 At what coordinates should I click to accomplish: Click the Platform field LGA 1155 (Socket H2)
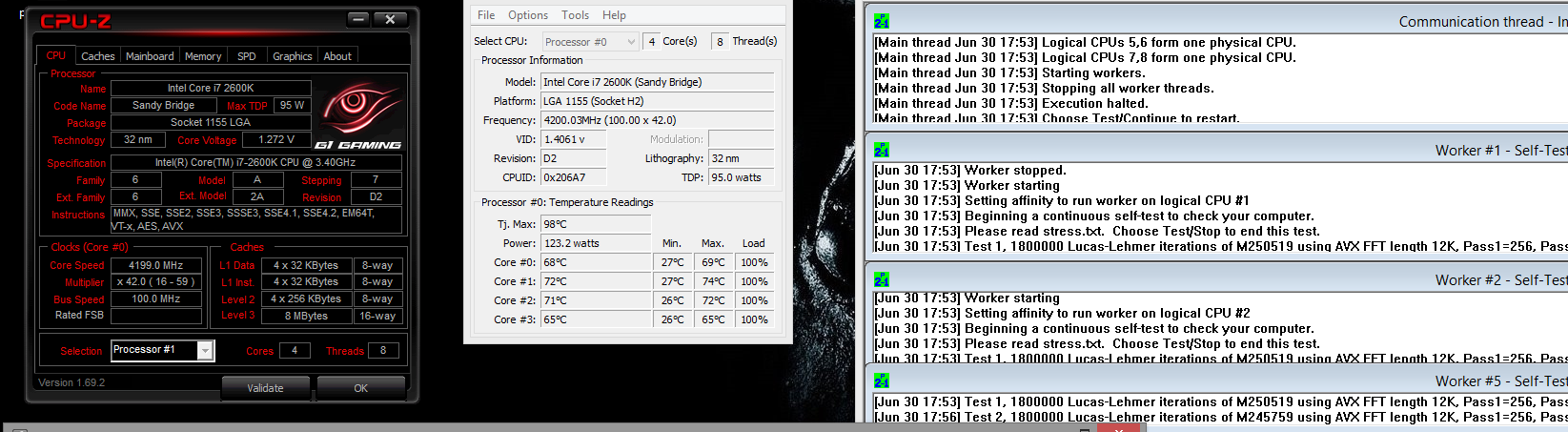(x=658, y=101)
